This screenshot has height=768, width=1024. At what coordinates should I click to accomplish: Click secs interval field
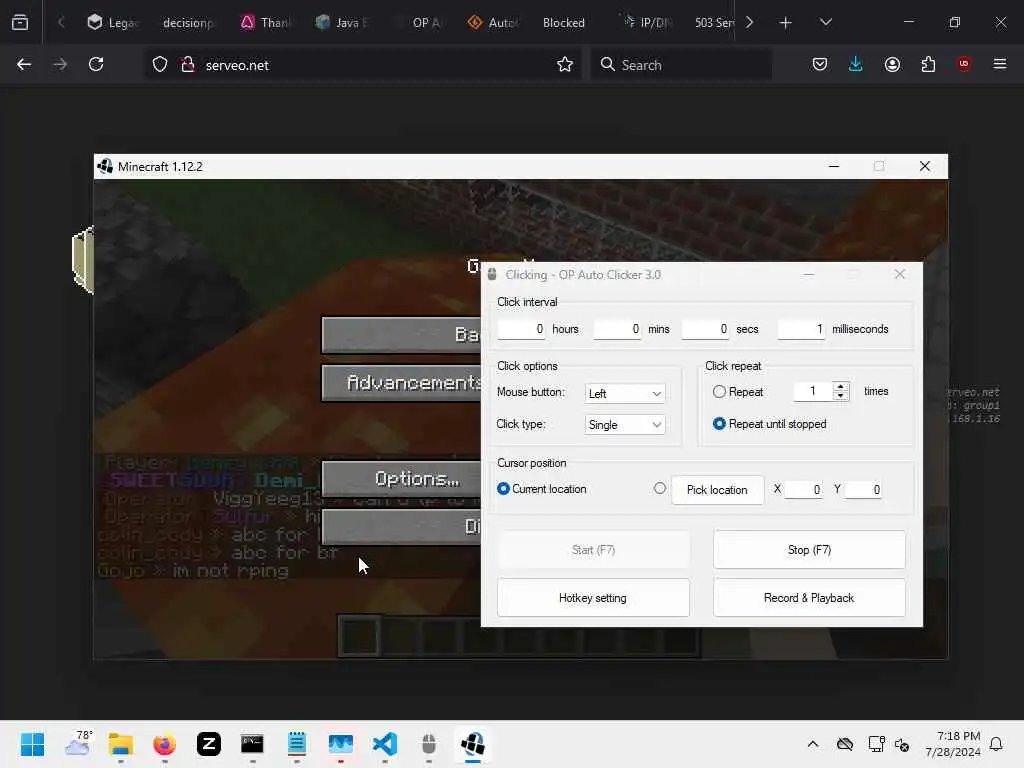point(705,329)
